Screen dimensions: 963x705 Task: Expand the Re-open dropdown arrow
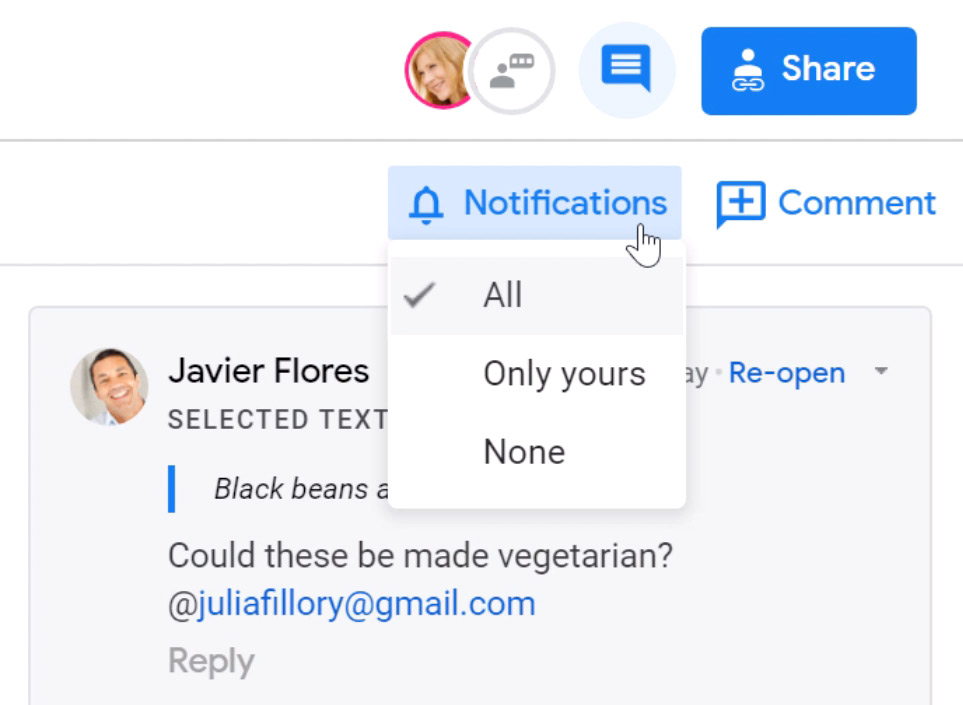[881, 372]
